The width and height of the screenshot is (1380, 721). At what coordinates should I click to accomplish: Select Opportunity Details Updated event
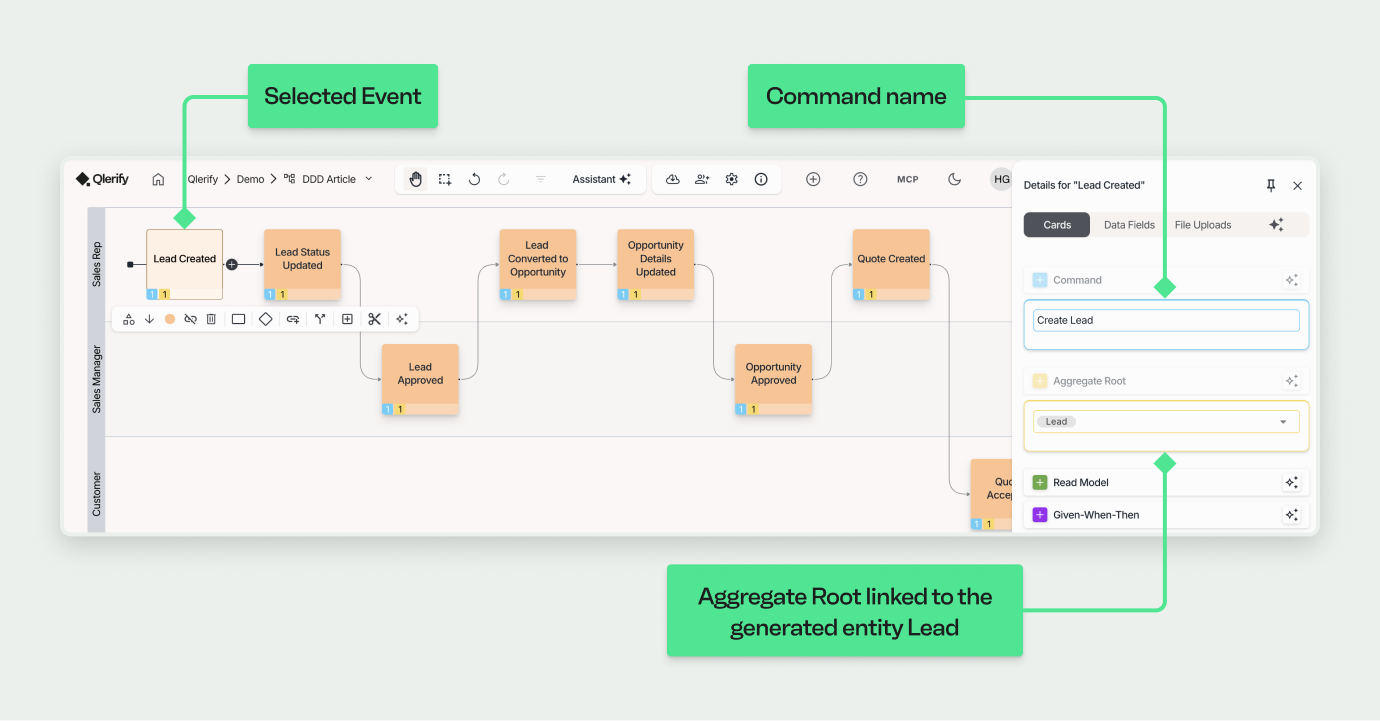pos(656,264)
